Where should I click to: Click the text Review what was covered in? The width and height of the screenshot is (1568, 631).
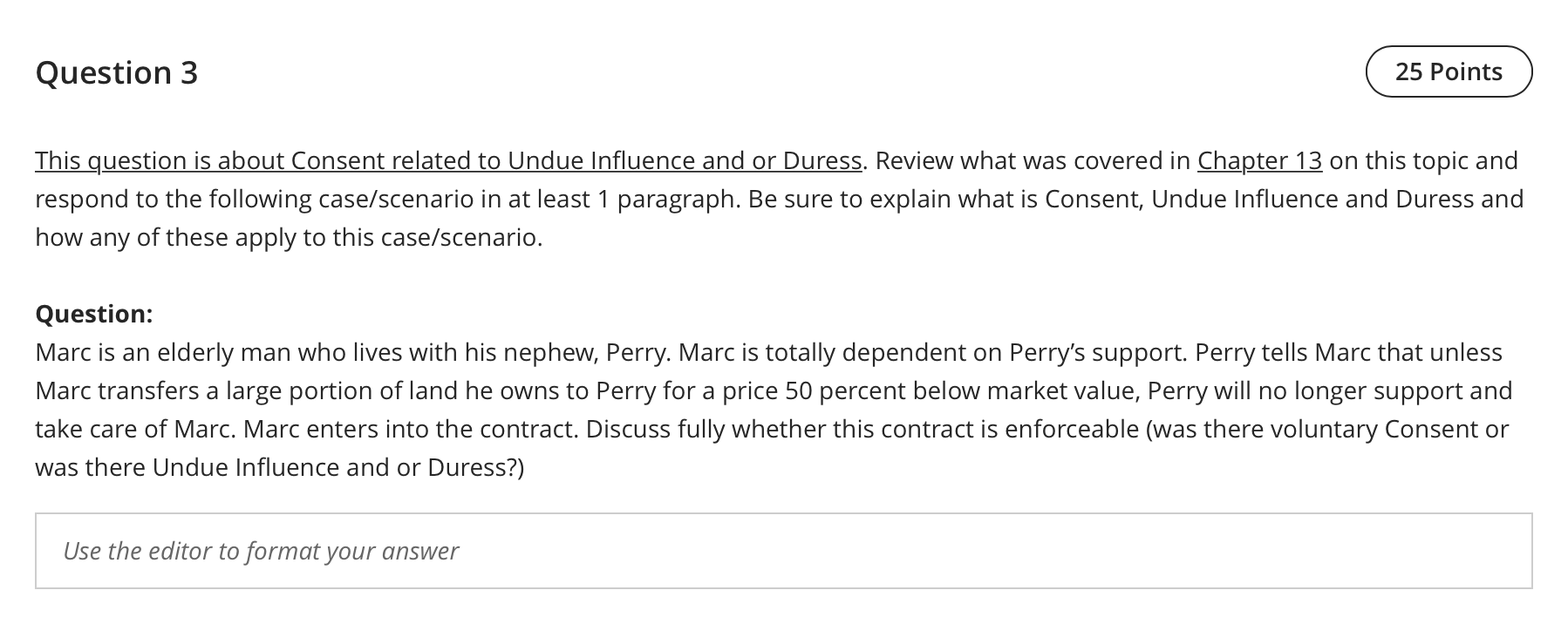click(1033, 160)
